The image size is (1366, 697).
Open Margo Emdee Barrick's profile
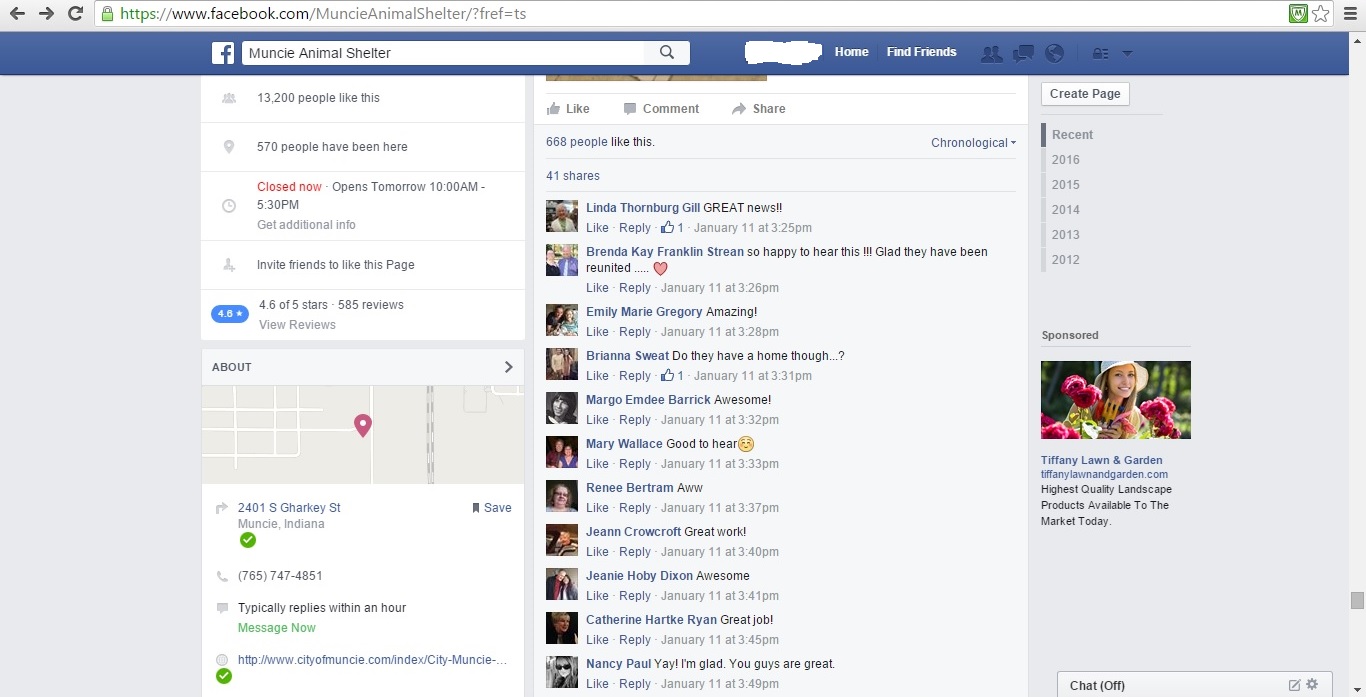click(x=648, y=400)
